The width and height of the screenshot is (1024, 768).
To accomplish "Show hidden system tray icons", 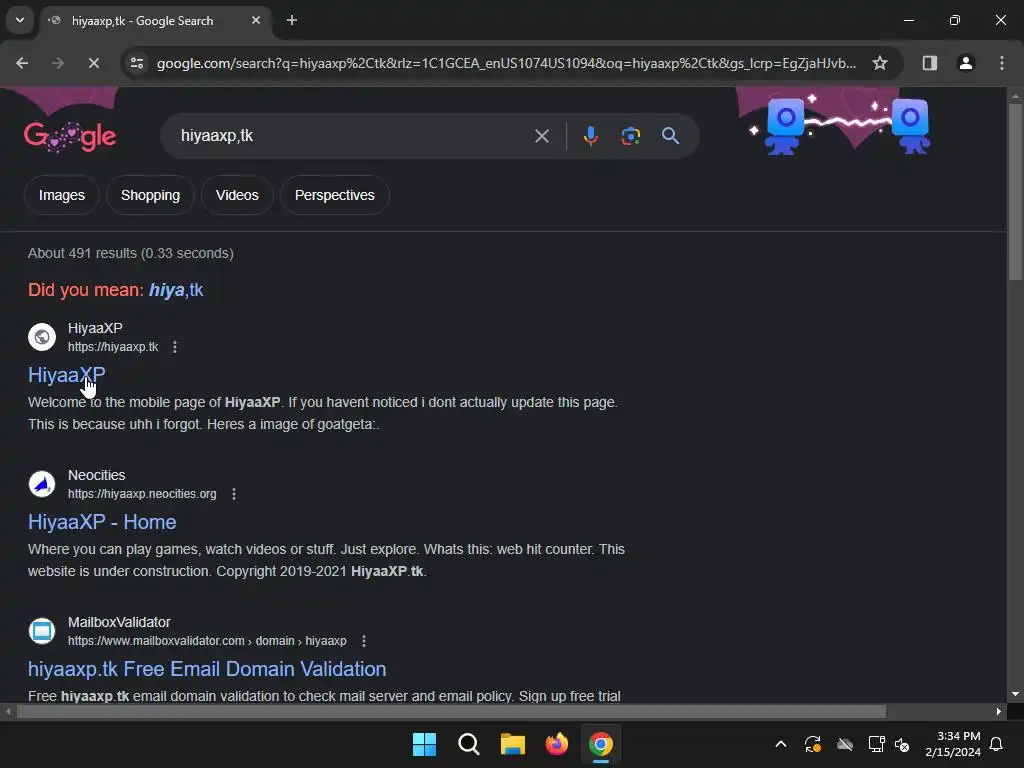I will (780, 744).
